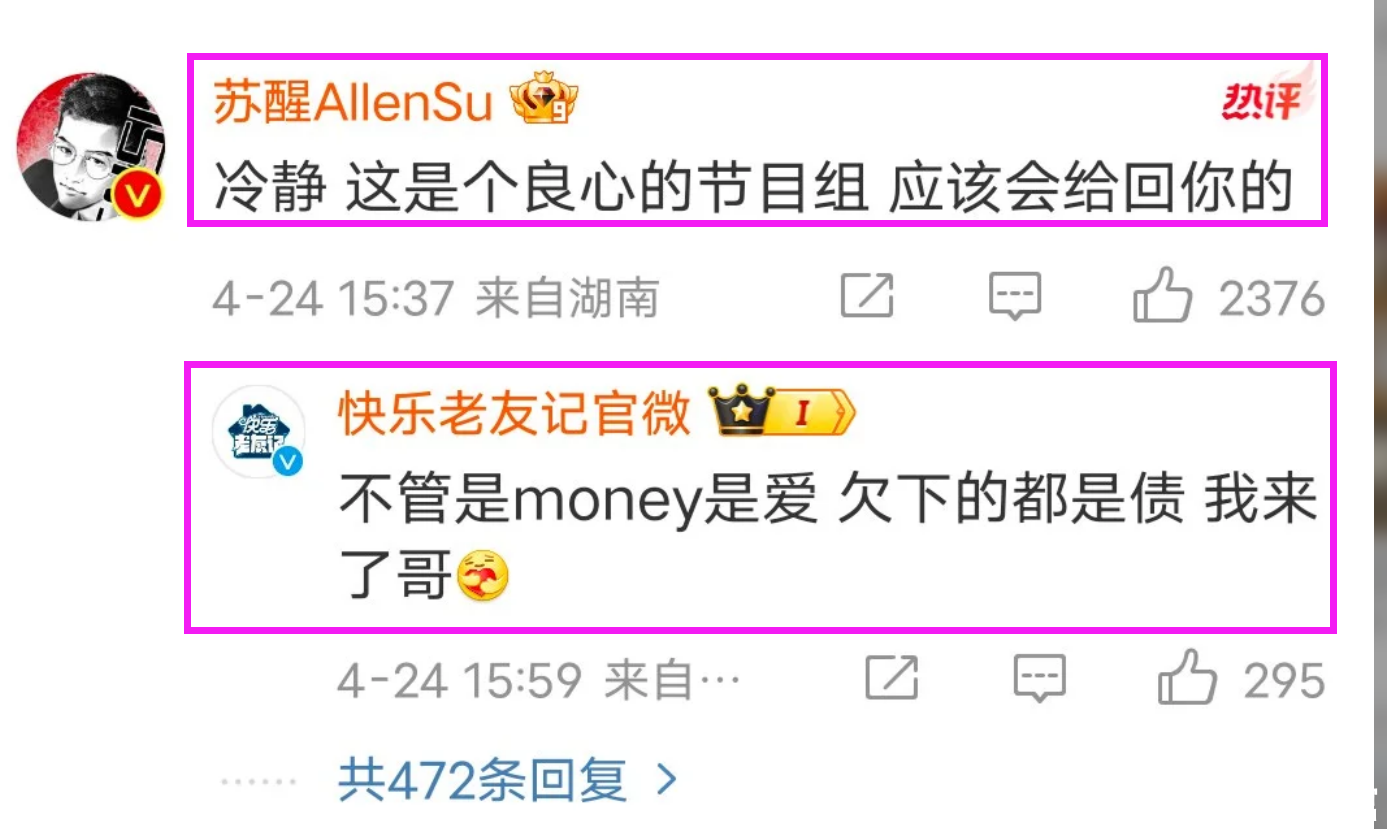
Task: Open 共472条回复 to view all replies
Action: point(483,779)
